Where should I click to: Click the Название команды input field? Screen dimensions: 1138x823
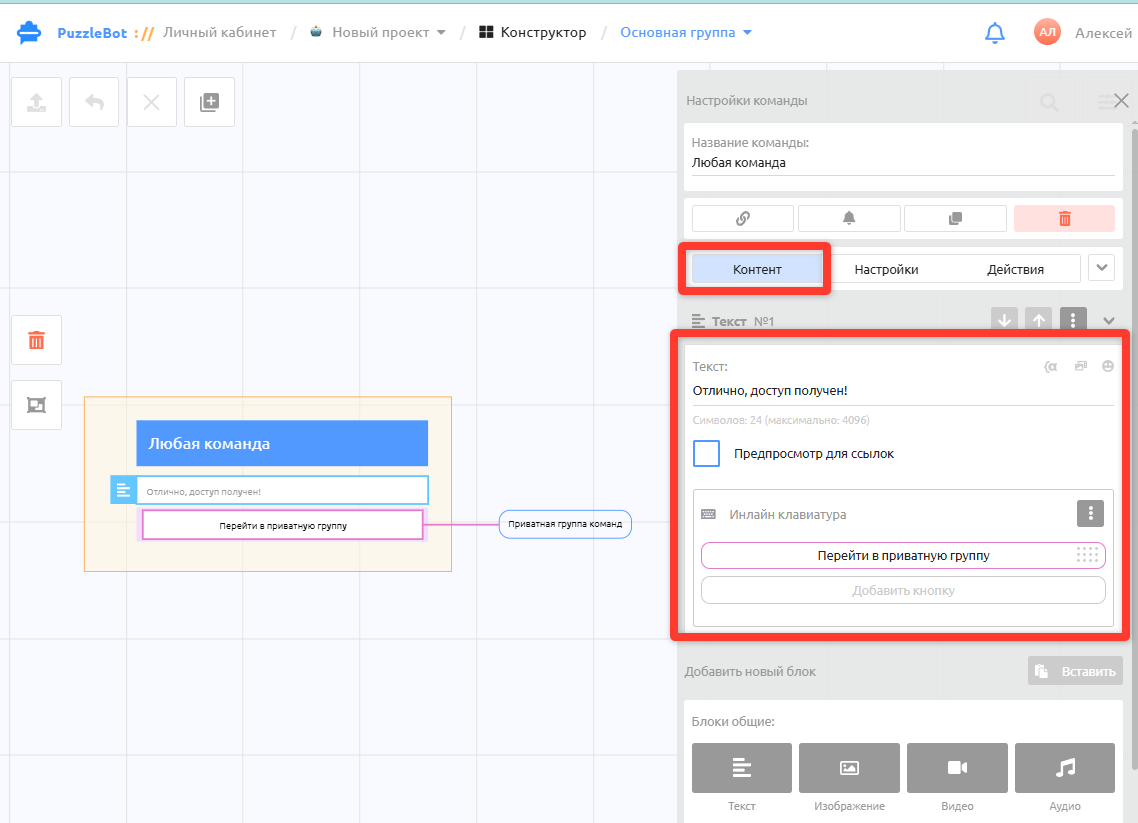(902, 163)
